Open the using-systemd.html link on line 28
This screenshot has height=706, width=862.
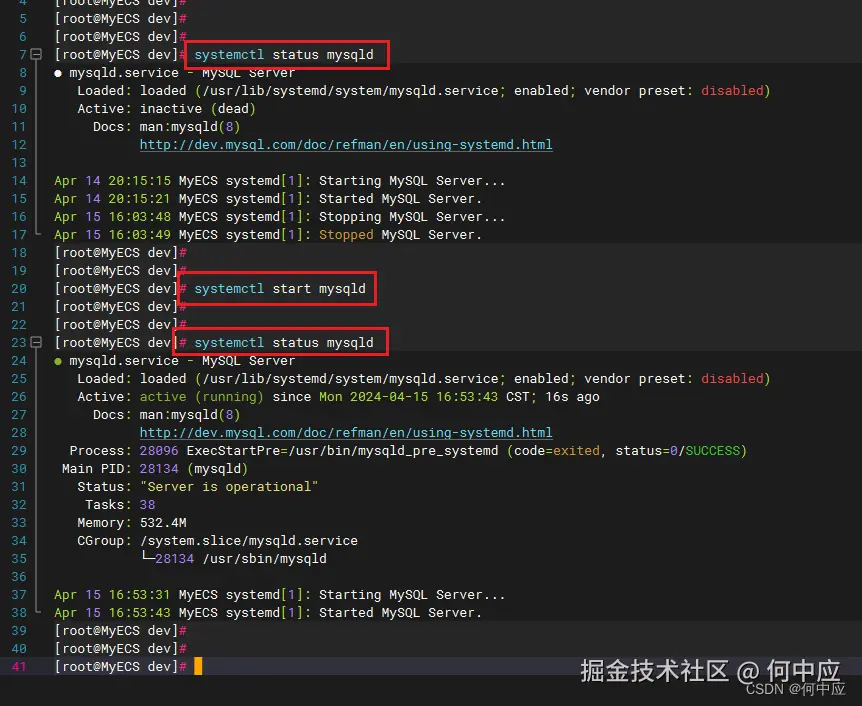[x=346, y=433]
